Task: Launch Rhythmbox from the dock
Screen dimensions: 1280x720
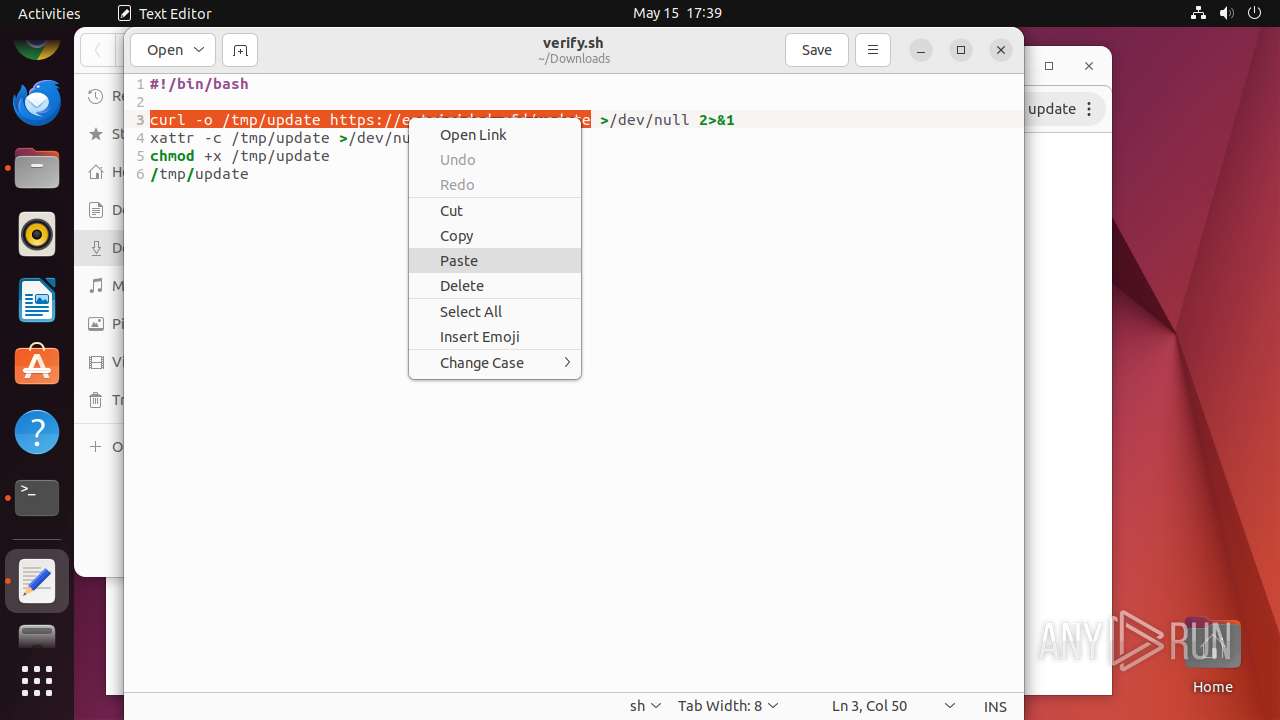Action: pos(37,235)
